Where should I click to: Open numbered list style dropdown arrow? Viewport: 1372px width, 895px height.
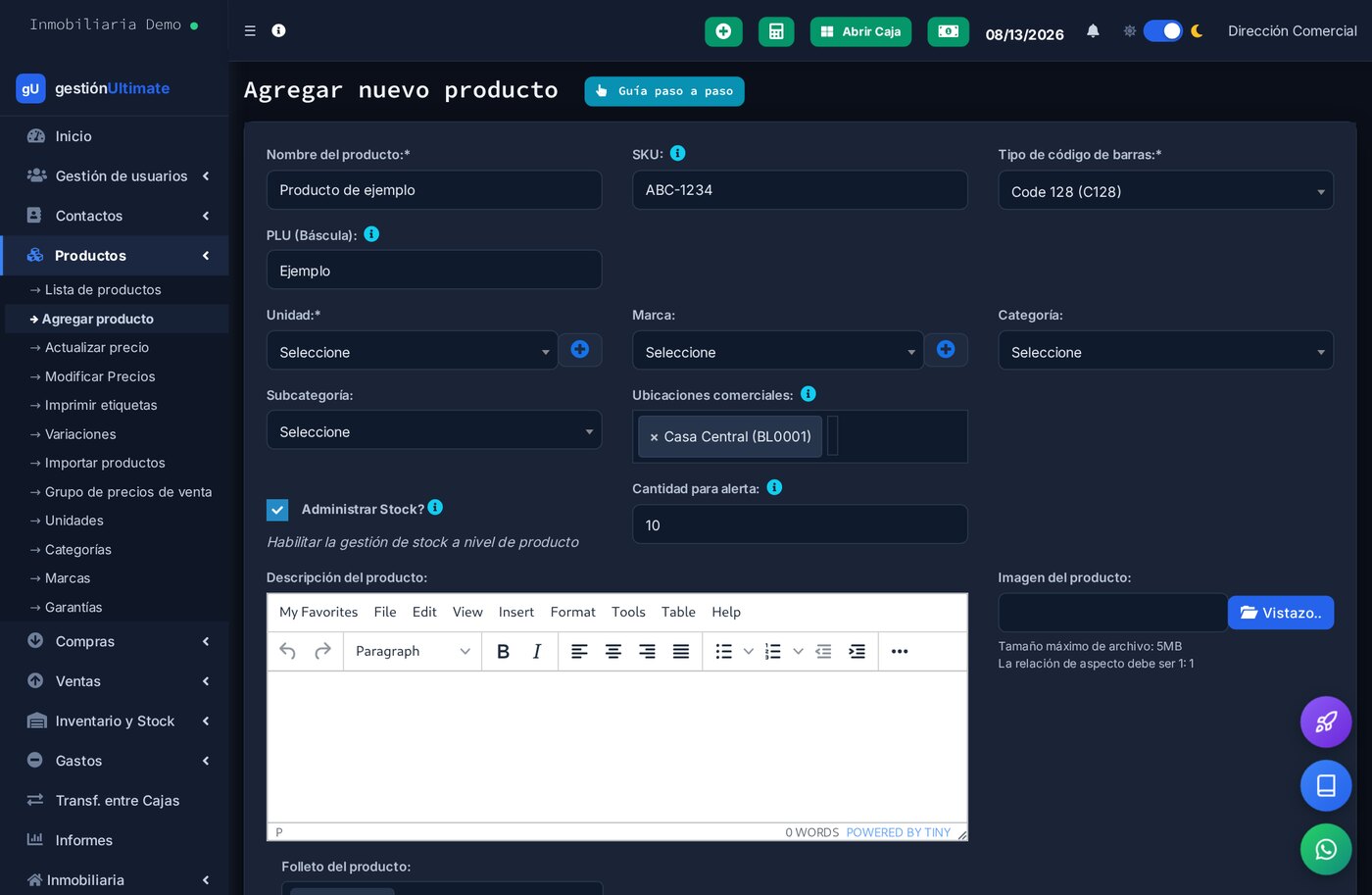798,651
